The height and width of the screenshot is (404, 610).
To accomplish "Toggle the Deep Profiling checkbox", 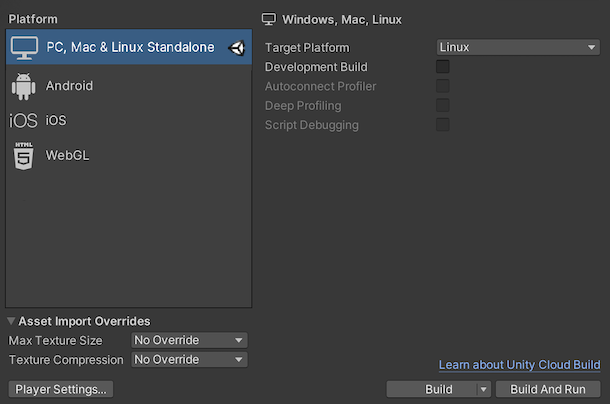I will click(443, 105).
